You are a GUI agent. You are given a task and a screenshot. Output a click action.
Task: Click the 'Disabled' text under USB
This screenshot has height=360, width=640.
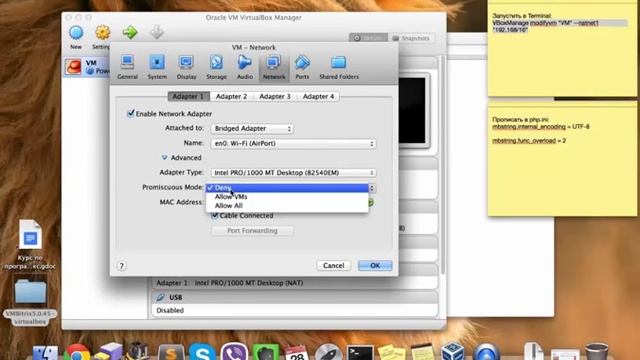pyautogui.click(x=170, y=310)
